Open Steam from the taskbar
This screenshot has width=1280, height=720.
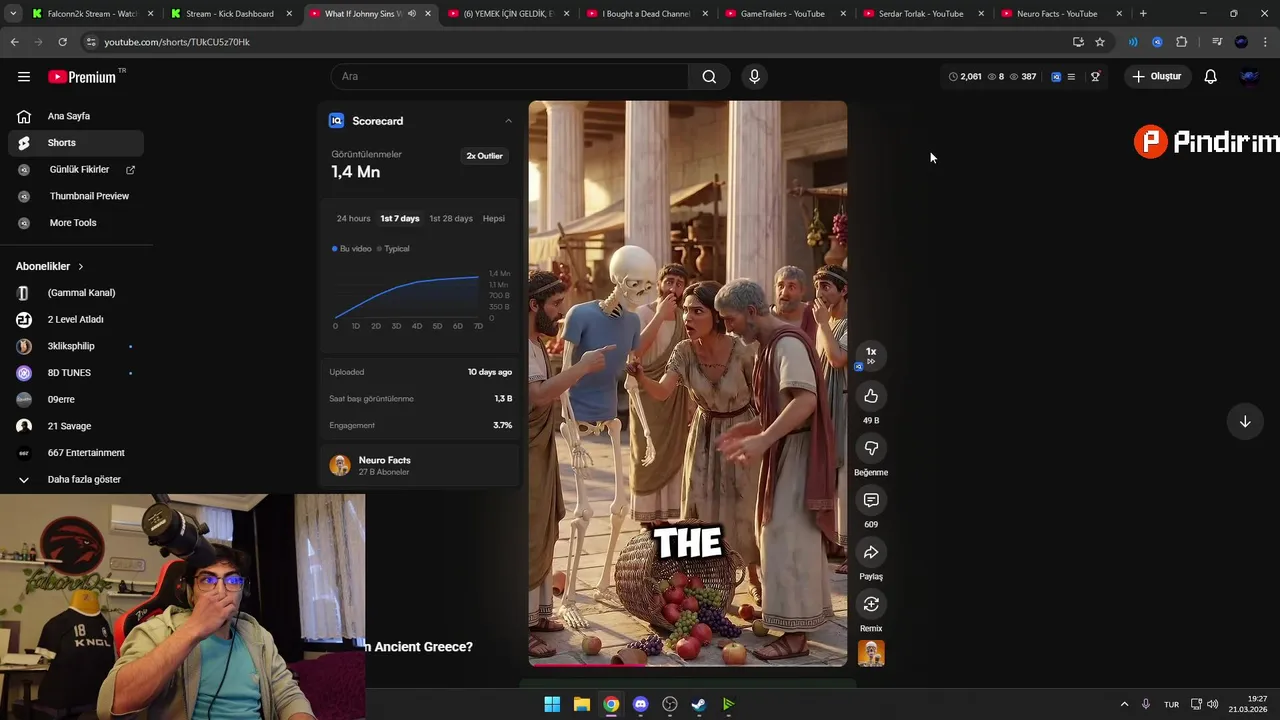(699, 704)
